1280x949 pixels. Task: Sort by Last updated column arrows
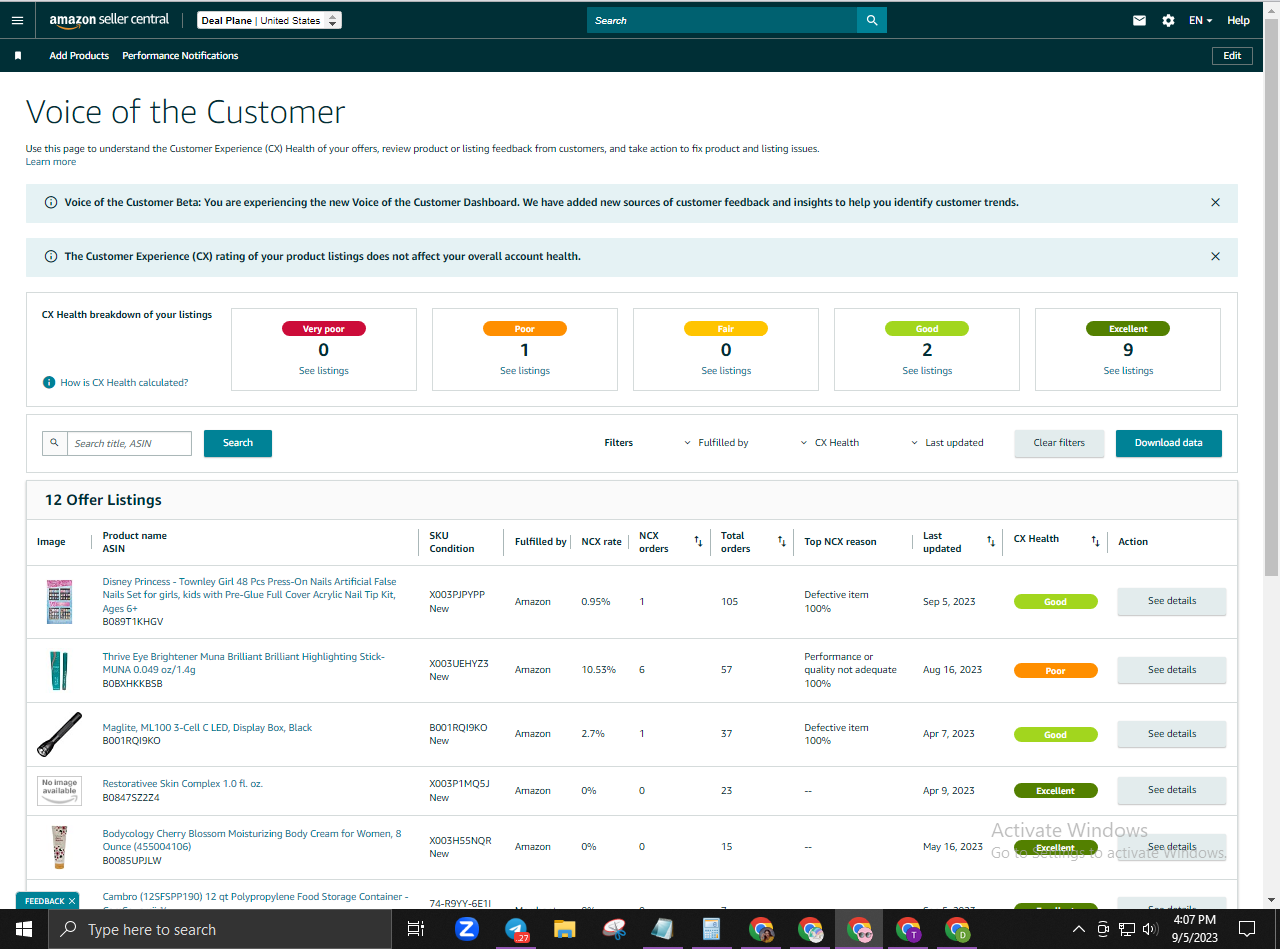tap(991, 542)
